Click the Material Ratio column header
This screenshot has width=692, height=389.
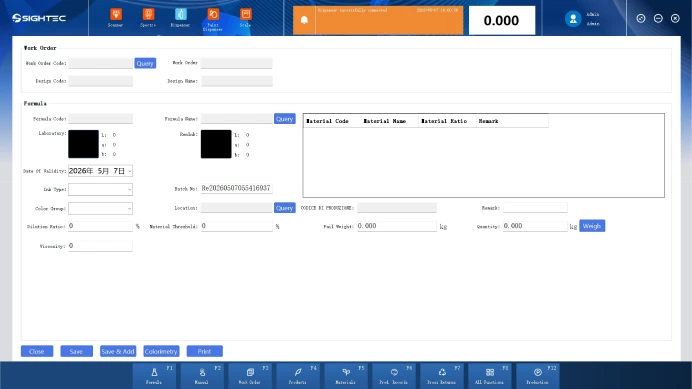(x=447, y=121)
